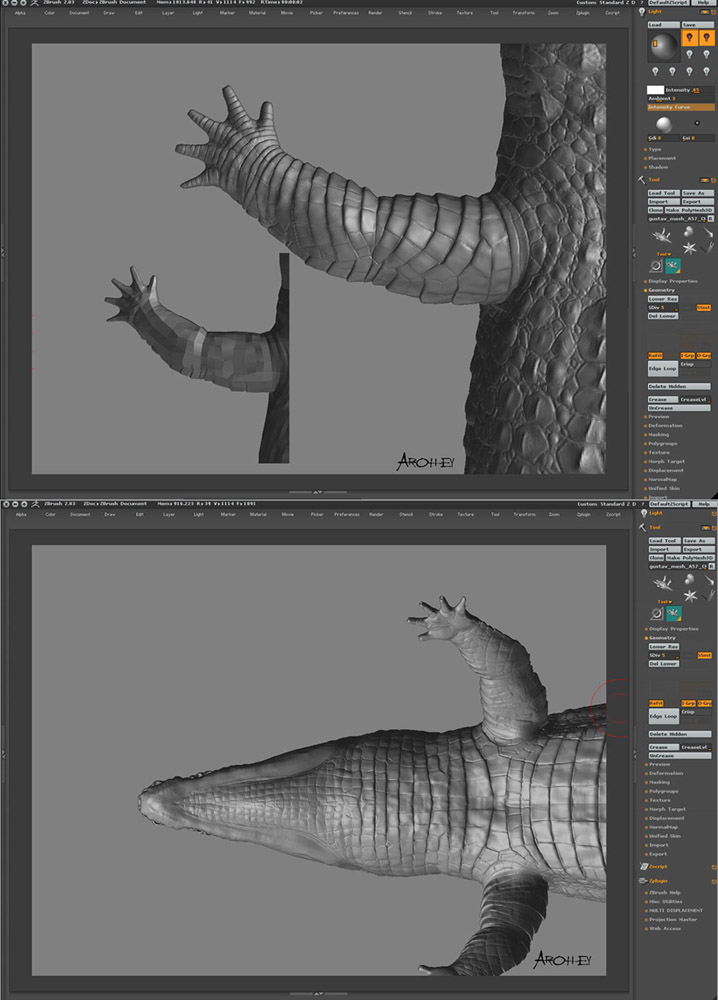Click the orange circular arrow beside Zplugin
This screenshot has height=1000, width=718.
tap(714, 881)
